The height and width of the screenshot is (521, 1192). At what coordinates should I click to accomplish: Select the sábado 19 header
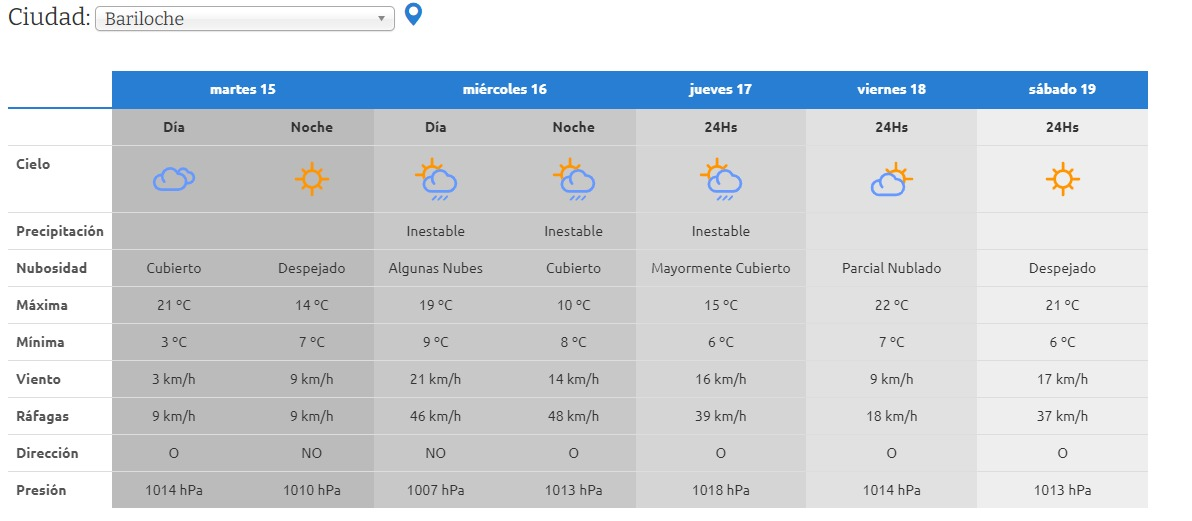coord(1062,89)
